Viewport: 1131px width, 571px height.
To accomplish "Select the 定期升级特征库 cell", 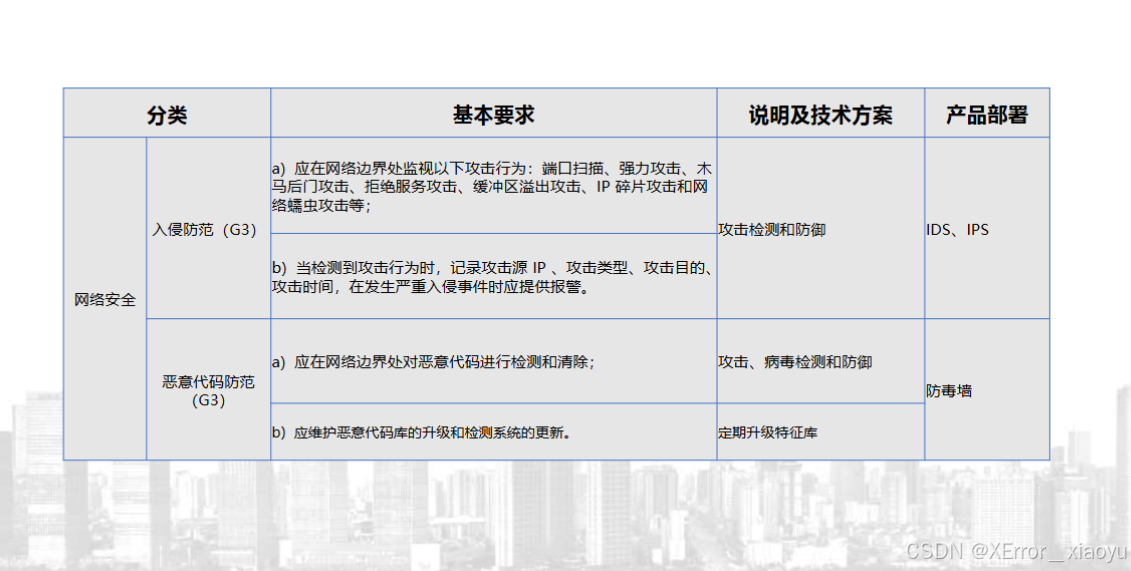I will pos(820,432).
